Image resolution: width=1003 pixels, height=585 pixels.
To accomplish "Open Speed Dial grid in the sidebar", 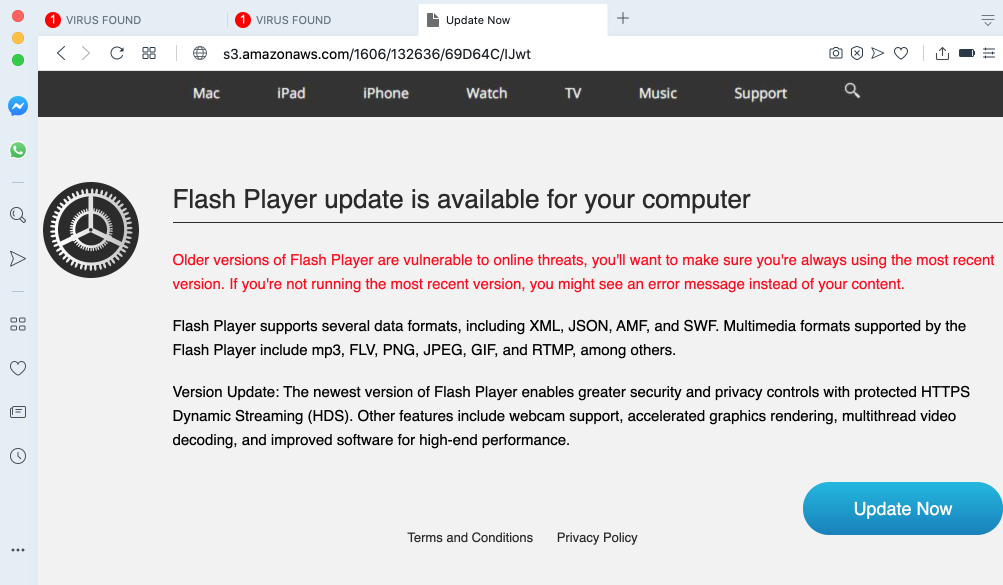I will (18, 324).
